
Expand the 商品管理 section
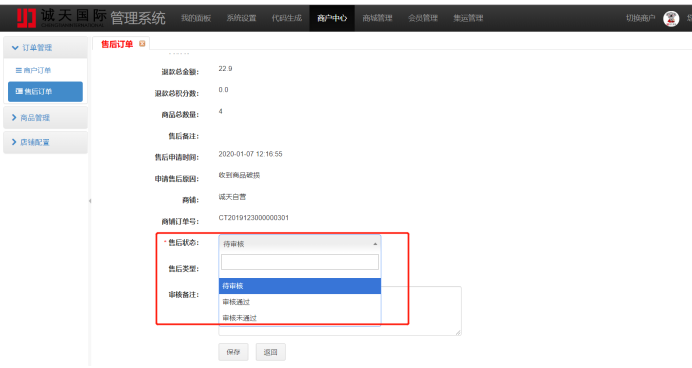pyautogui.click(x=45, y=117)
